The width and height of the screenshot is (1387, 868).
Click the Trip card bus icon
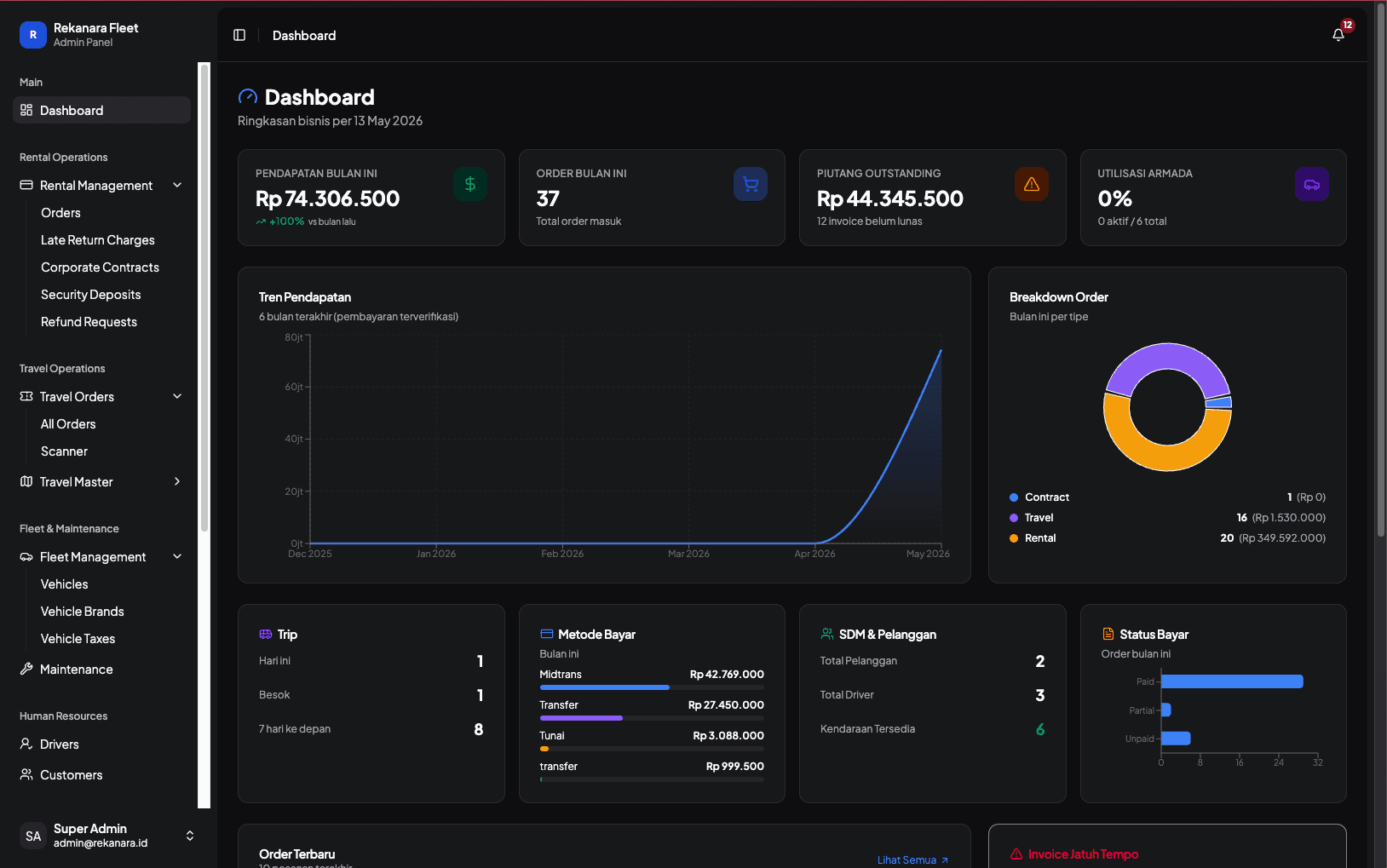pyautogui.click(x=266, y=635)
